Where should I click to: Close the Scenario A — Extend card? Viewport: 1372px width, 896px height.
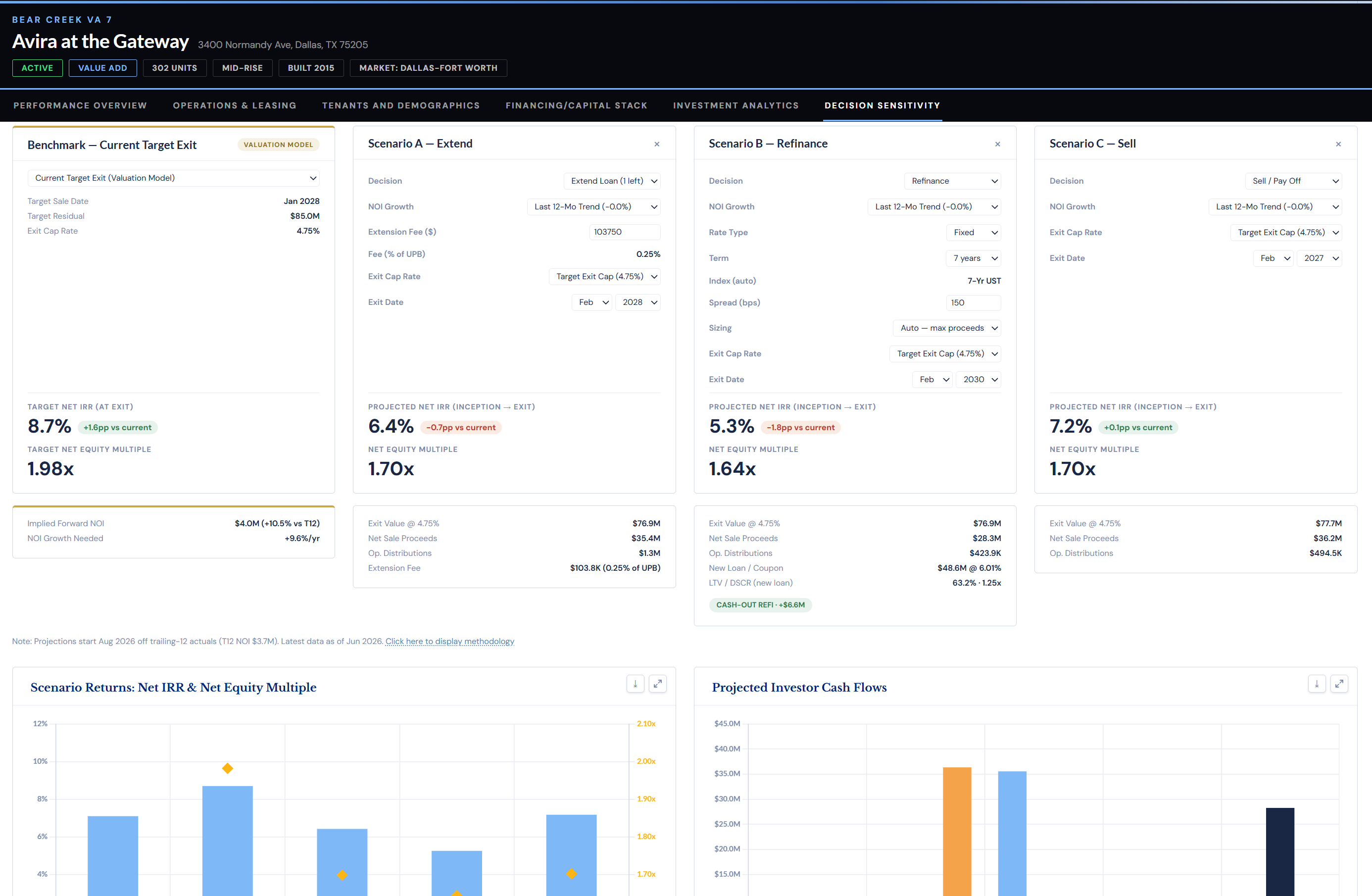click(x=657, y=144)
